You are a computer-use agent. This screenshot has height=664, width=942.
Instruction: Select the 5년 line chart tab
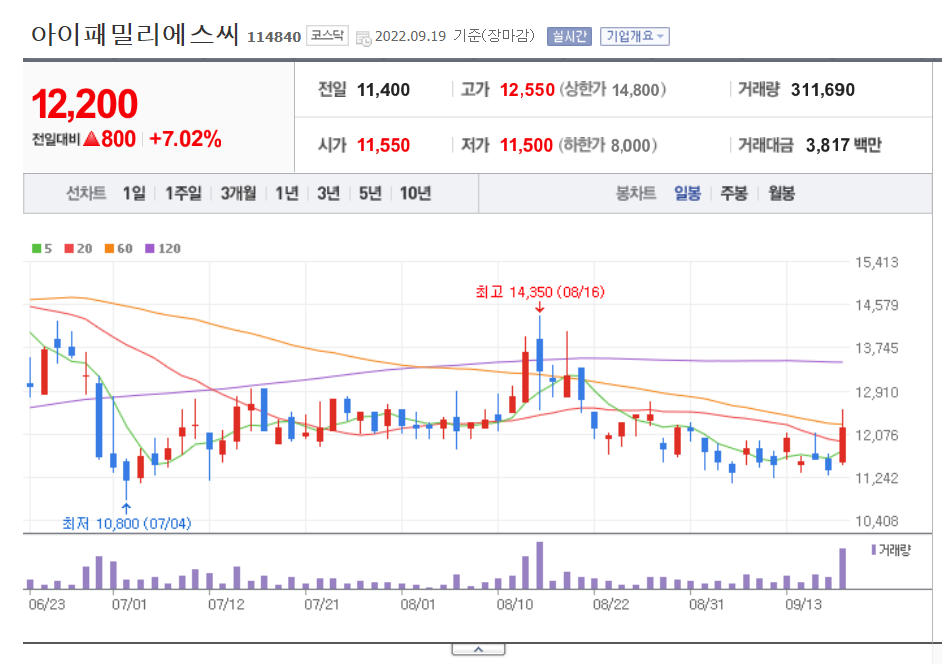370,193
